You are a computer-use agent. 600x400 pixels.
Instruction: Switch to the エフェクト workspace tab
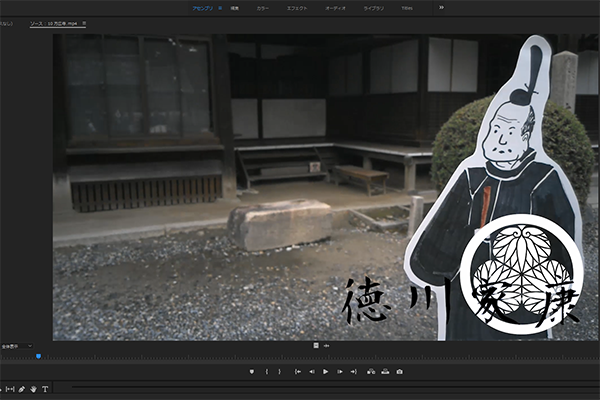297,8
